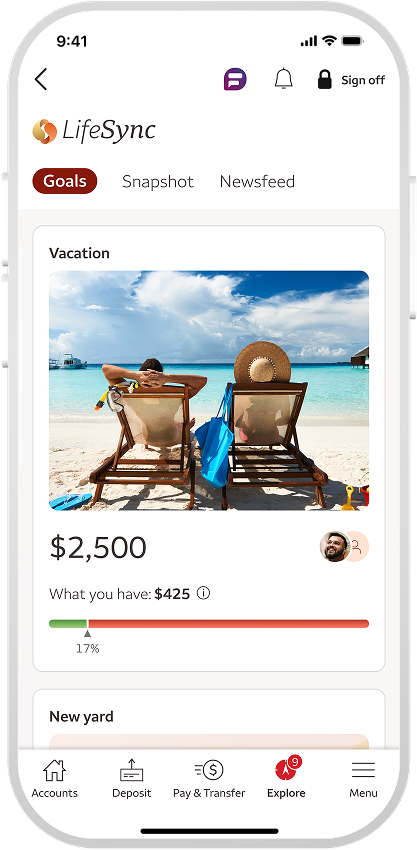Click the Vacation goal title
The height and width of the screenshot is (850, 417).
pos(79,253)
